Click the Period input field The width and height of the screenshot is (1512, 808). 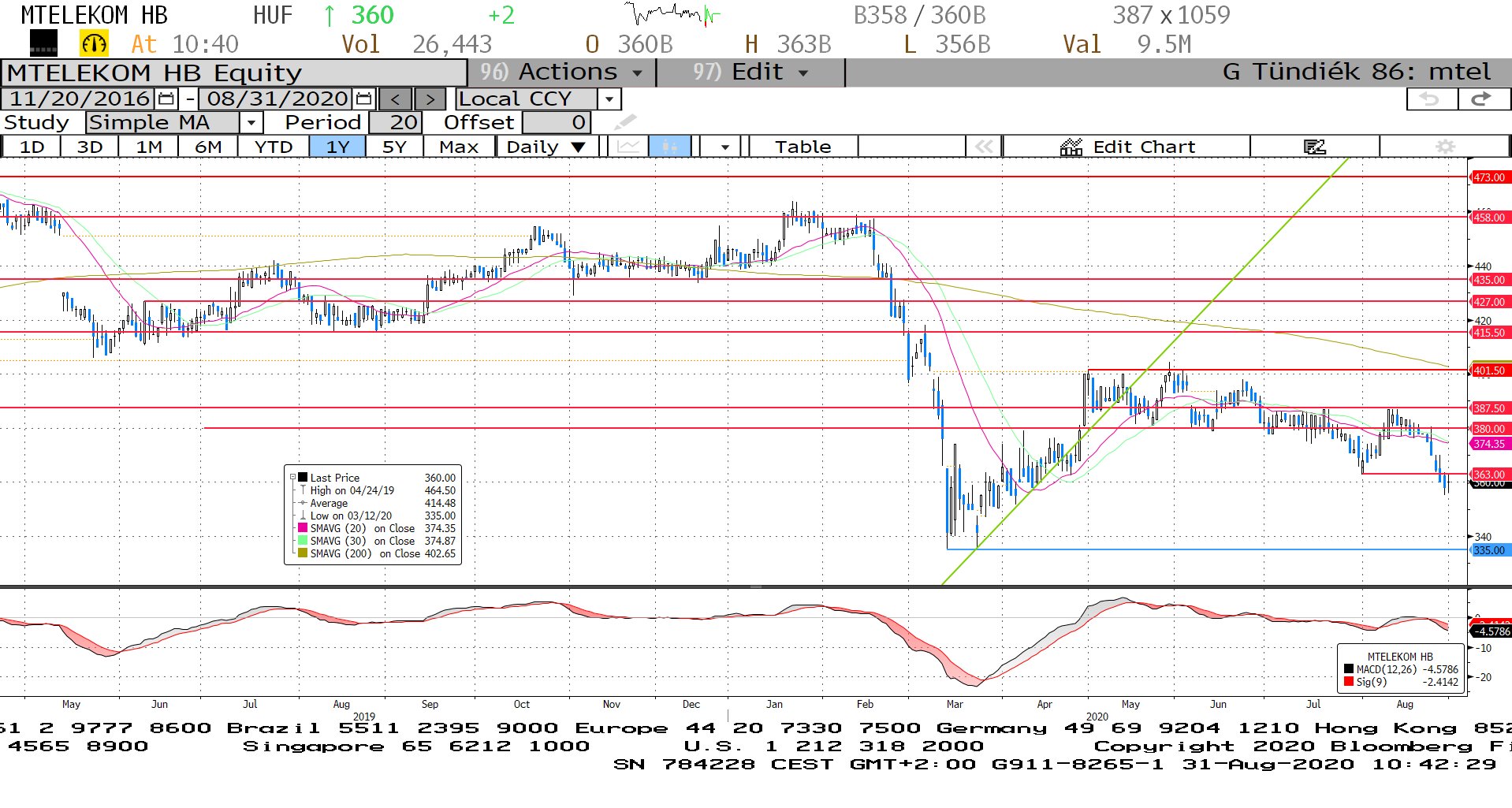(x=396, y=123)
